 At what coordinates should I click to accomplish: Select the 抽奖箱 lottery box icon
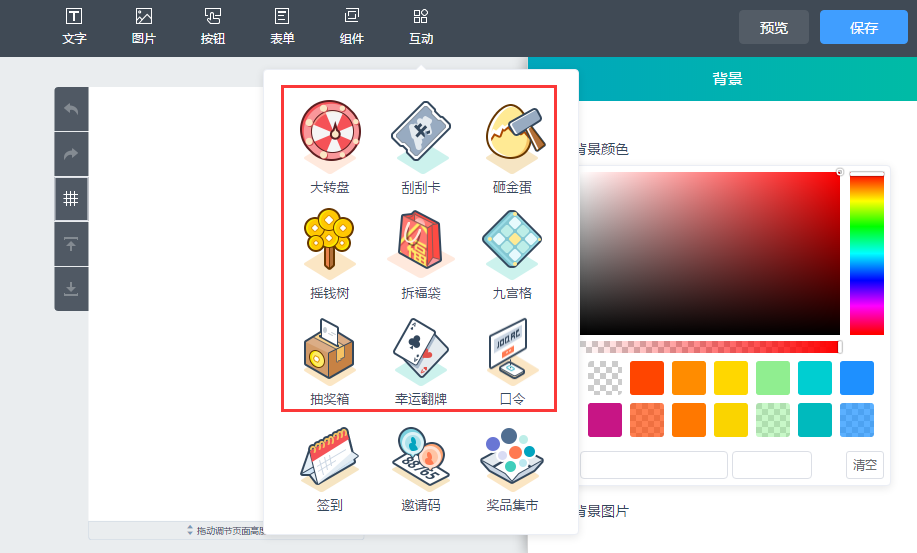pos(330,350)
